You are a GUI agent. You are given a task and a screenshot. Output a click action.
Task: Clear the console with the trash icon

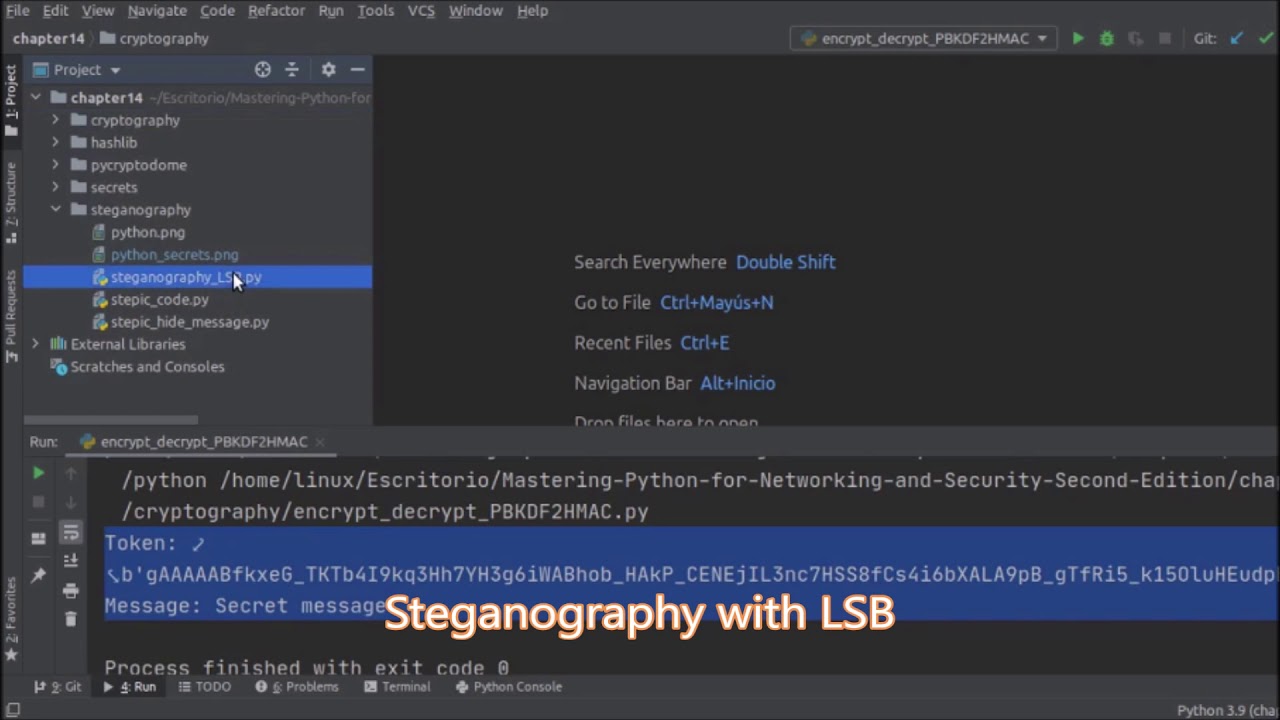[x=70, y=619]
